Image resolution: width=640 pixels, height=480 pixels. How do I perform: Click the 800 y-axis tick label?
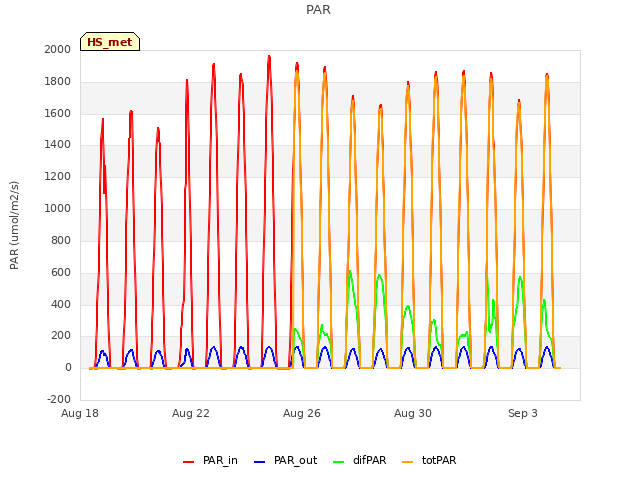click(61, 240)
